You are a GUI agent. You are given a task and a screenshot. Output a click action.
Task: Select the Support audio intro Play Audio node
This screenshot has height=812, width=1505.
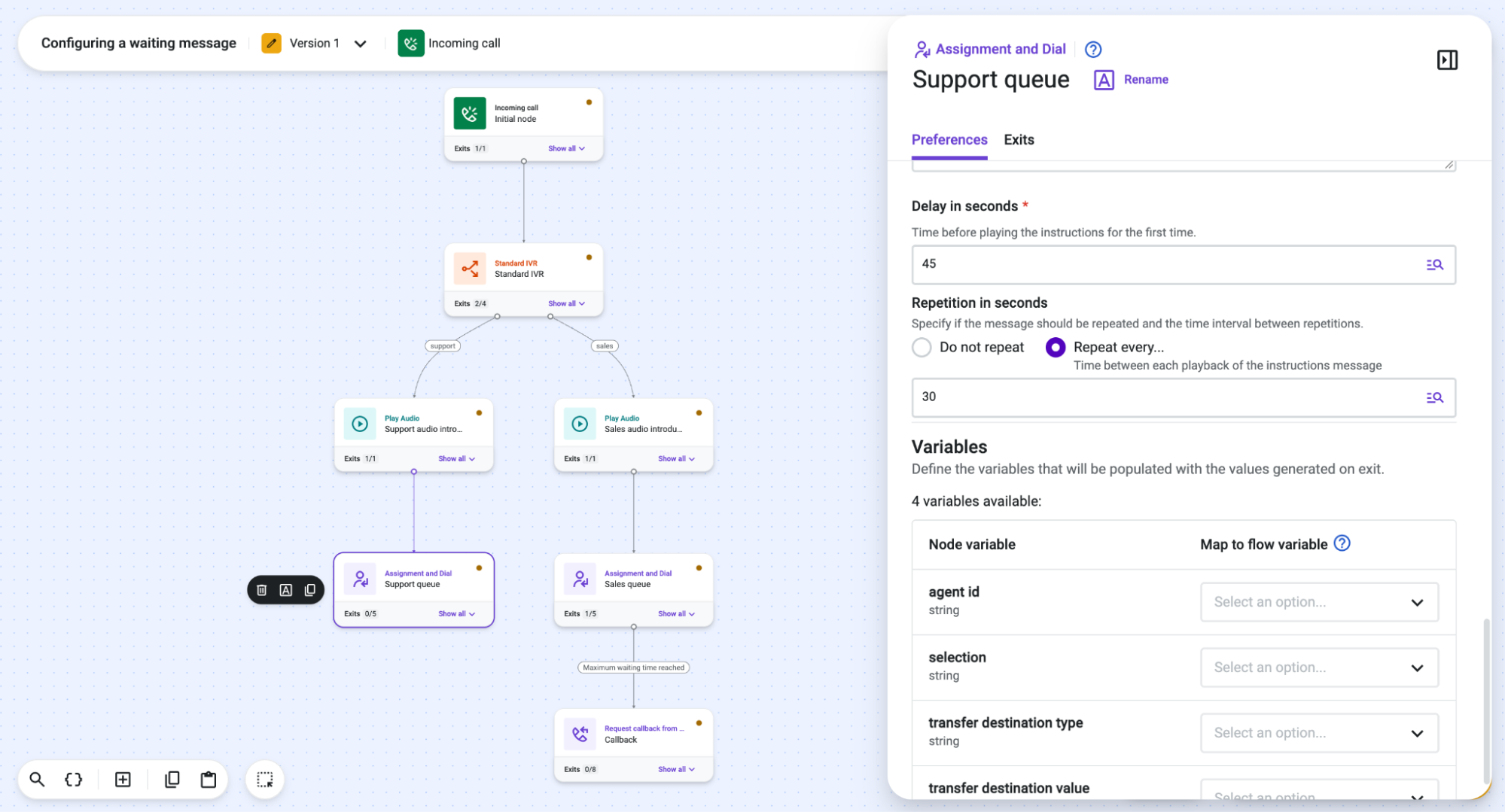point(413,435)
